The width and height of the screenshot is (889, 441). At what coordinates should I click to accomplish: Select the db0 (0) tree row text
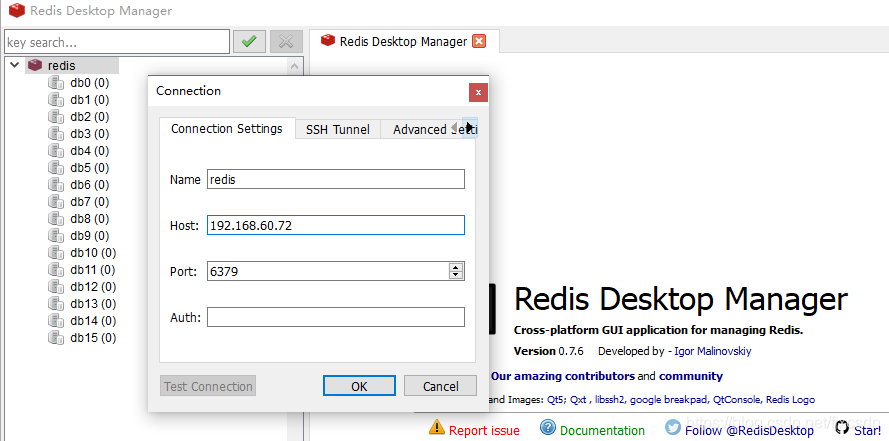[x=90, y=83]
